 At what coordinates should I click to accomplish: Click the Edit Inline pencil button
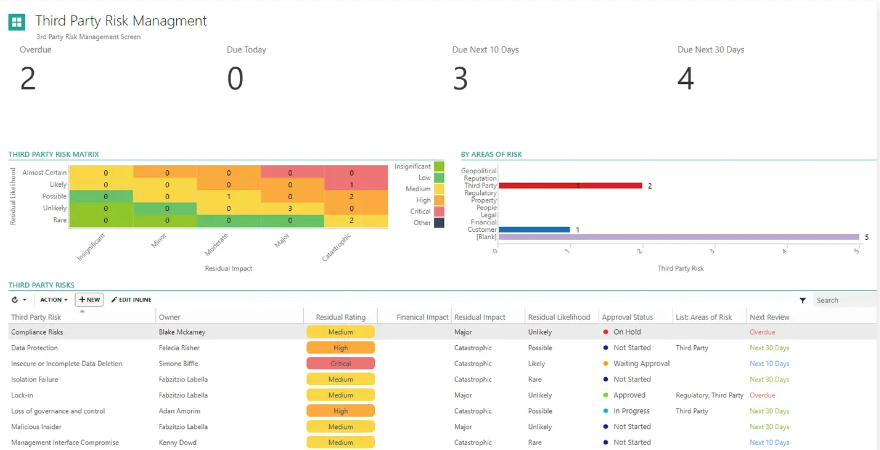(131, 300)
